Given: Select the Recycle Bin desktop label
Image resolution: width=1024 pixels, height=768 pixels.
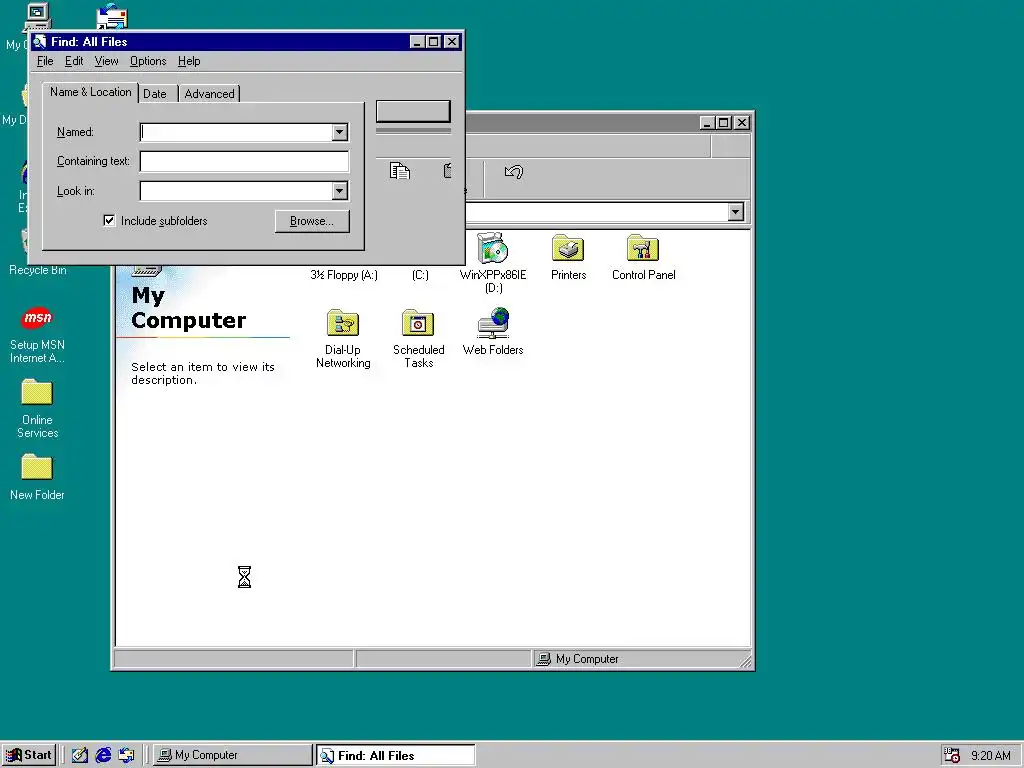Looking at the screenshot, I should (38, 270).
